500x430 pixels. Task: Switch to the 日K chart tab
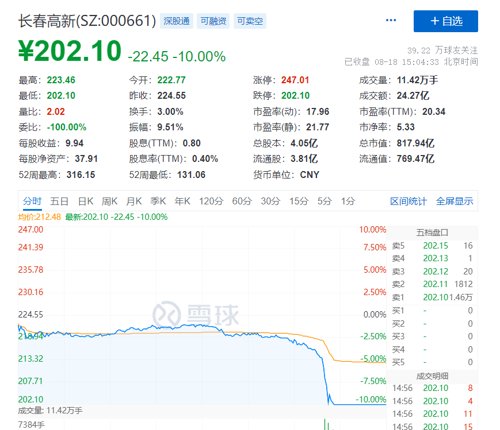pyautogui.click(x=85, y=201)
